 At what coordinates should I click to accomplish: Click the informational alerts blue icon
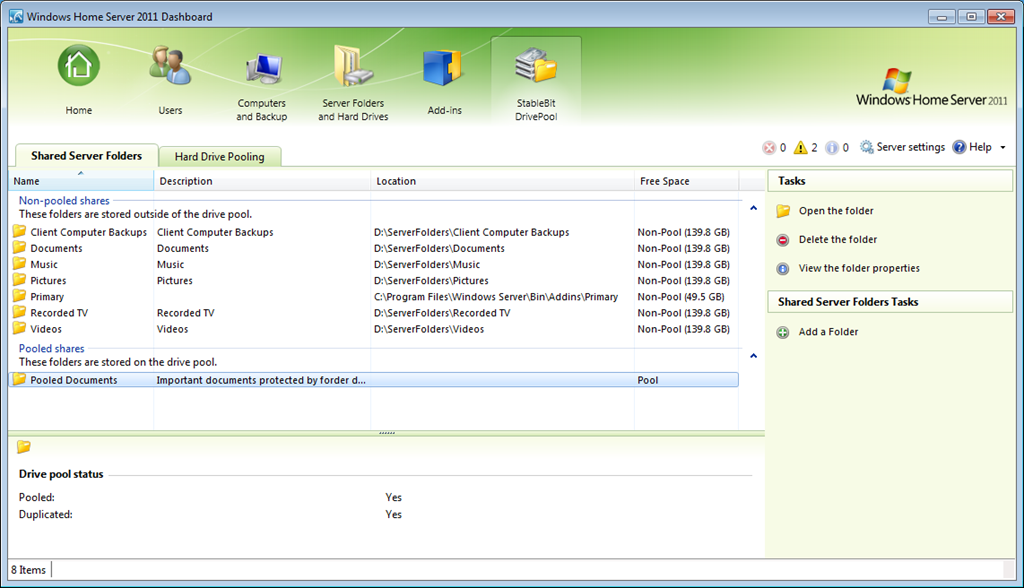831,148
